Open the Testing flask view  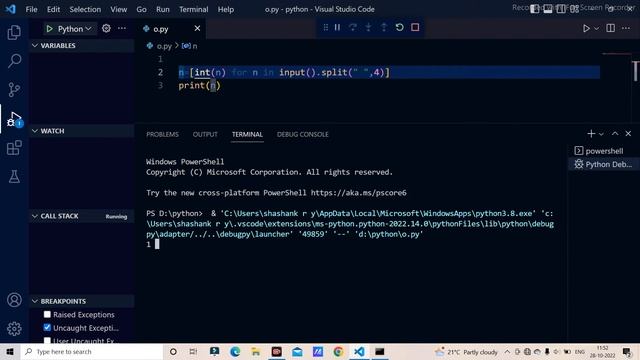pos(14,176)
